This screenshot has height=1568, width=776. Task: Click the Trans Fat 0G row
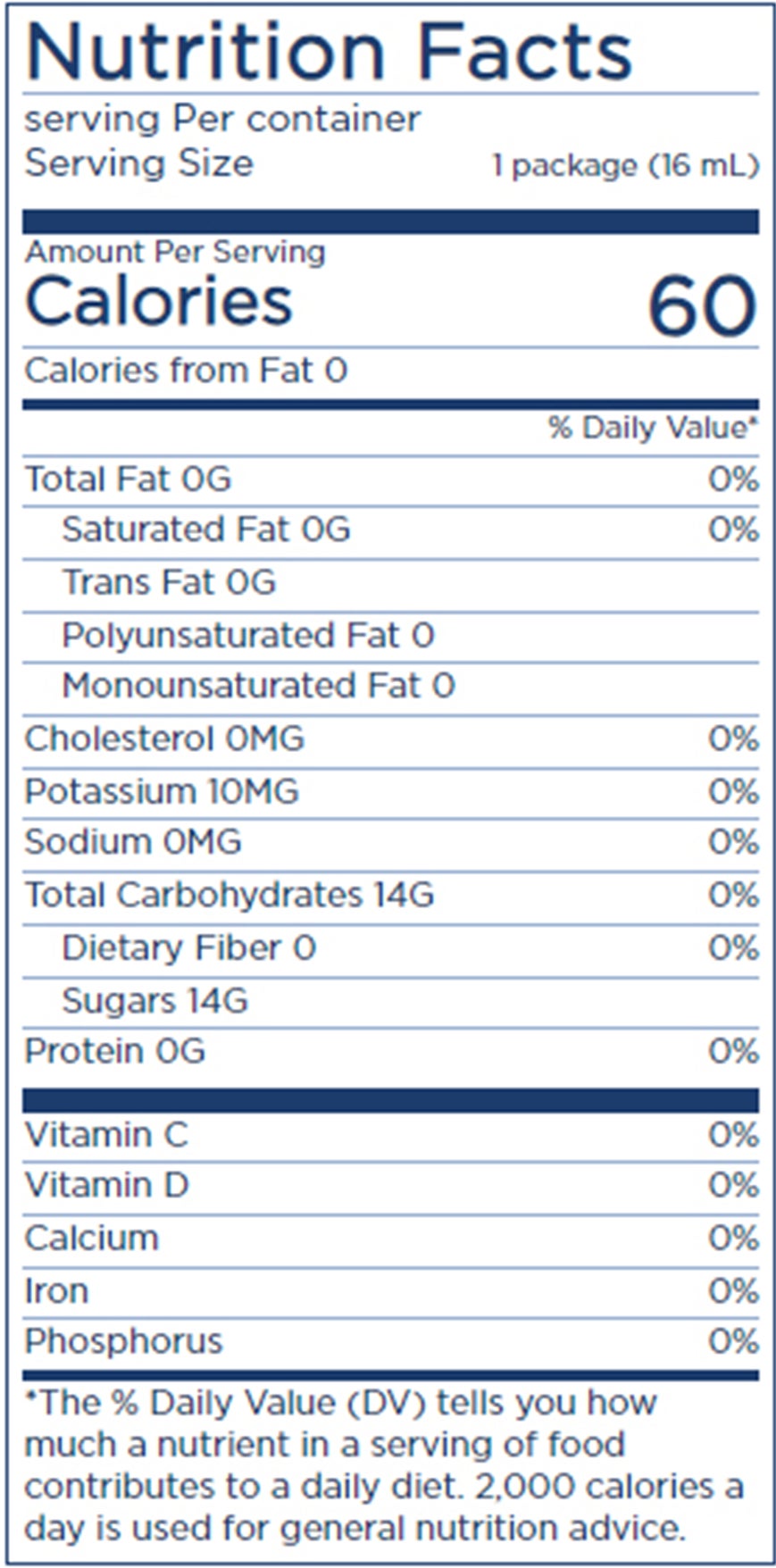[391, 583]
